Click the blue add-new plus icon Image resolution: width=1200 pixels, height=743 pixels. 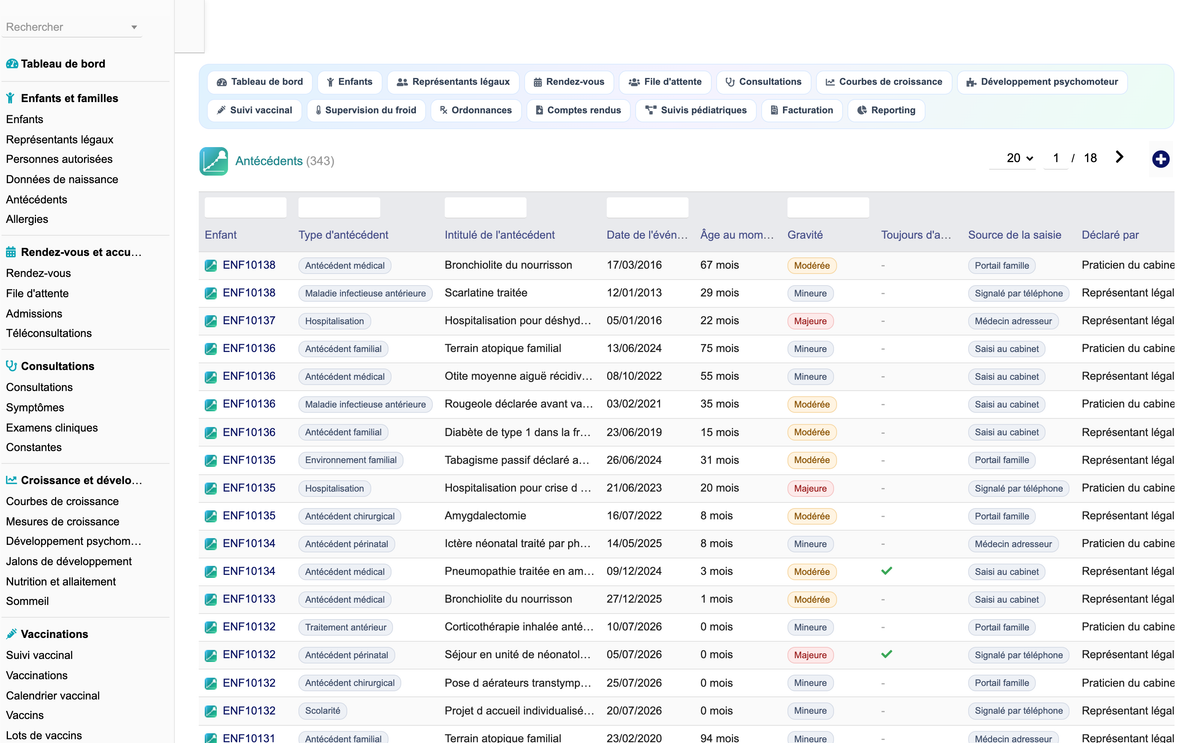point(1160,159)
